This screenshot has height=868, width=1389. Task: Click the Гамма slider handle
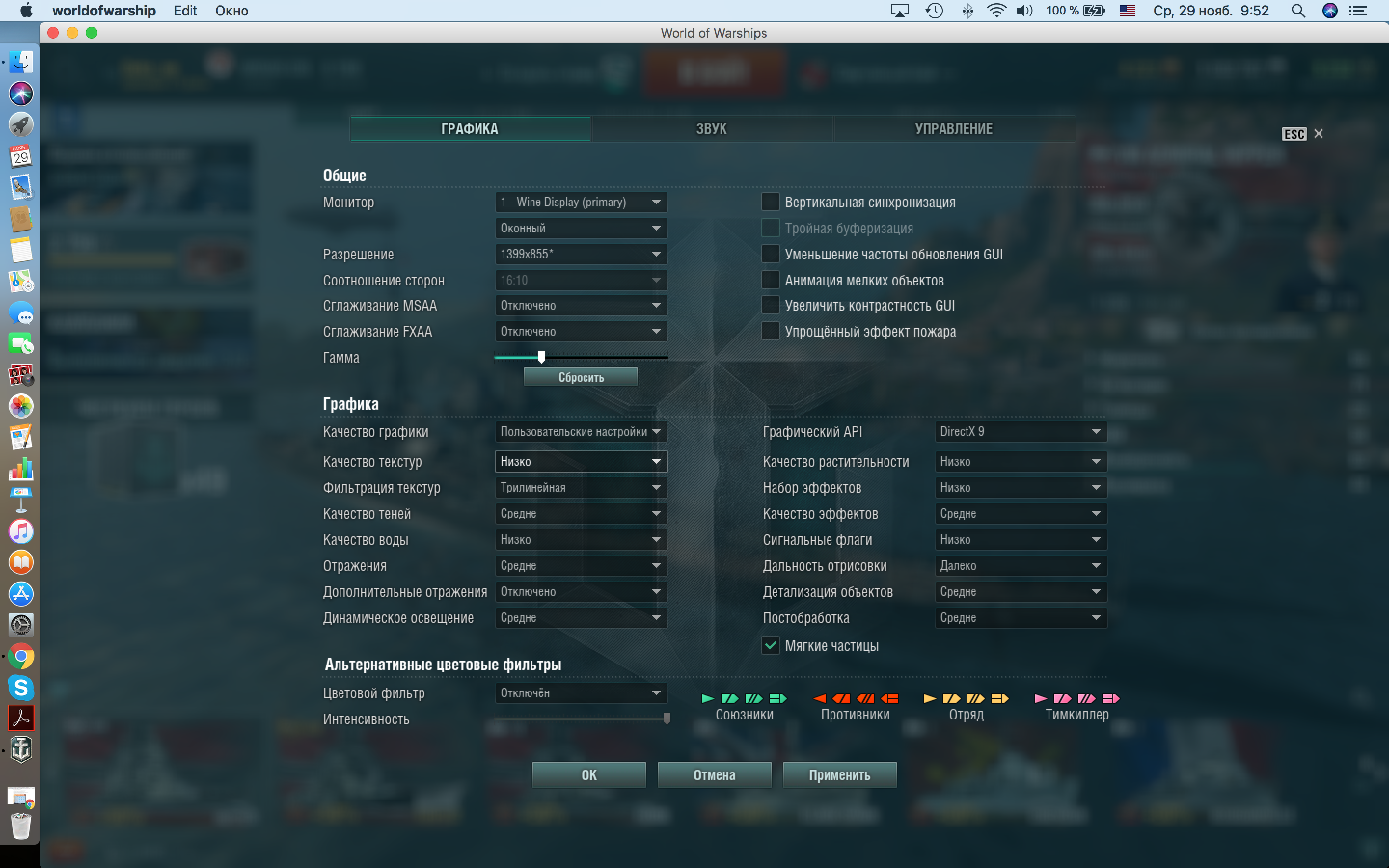pyautogui.click(x=541, y=357)
